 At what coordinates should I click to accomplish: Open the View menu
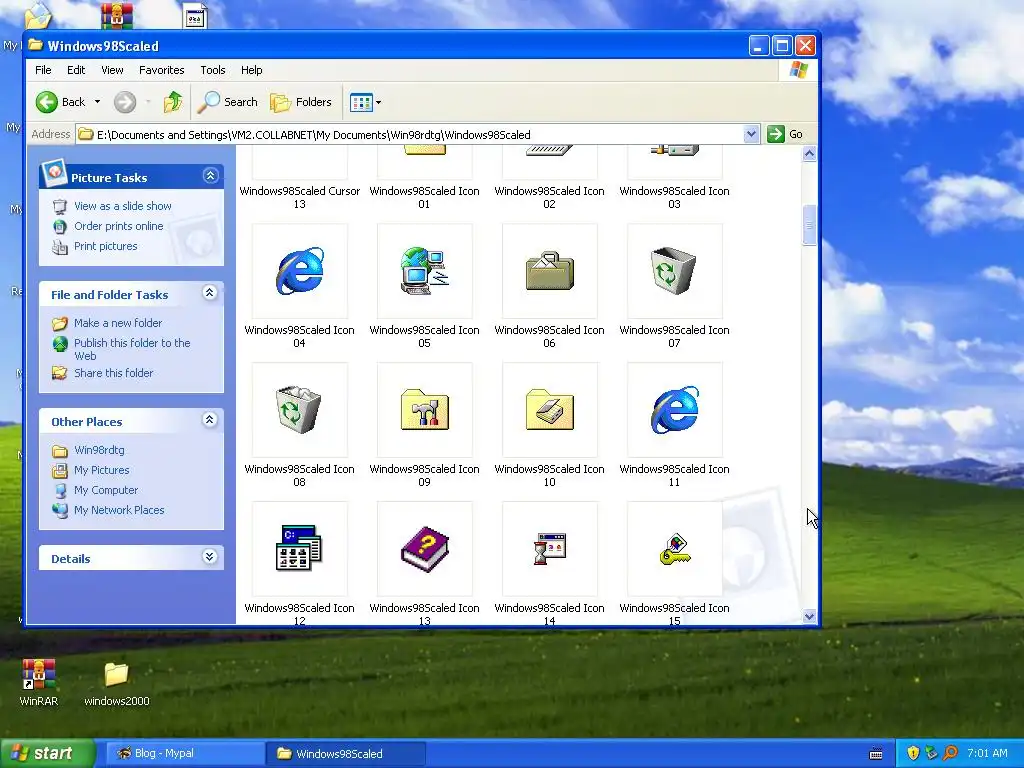[112, 70]
